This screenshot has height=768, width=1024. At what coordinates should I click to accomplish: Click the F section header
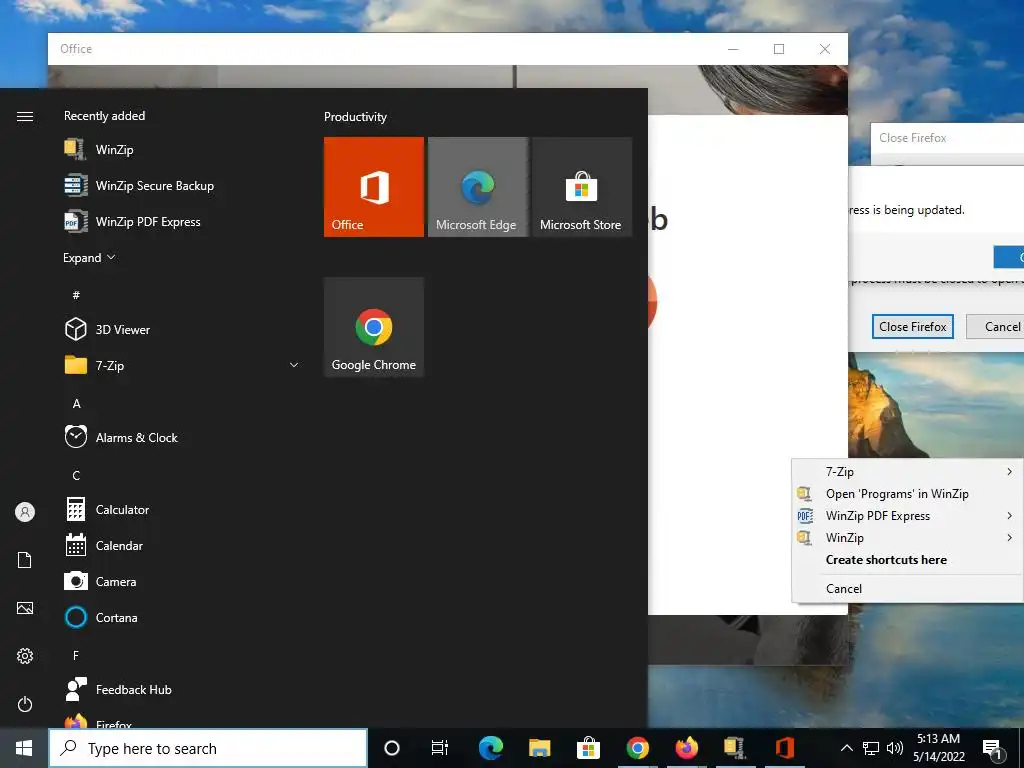click(x=76, y=655)
